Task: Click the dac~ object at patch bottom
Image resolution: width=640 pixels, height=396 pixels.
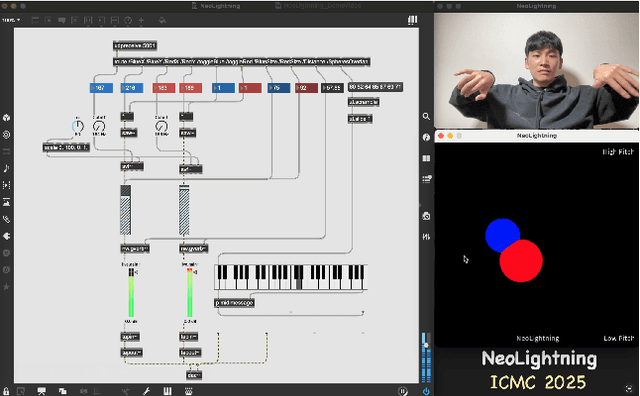Action: 194,375
